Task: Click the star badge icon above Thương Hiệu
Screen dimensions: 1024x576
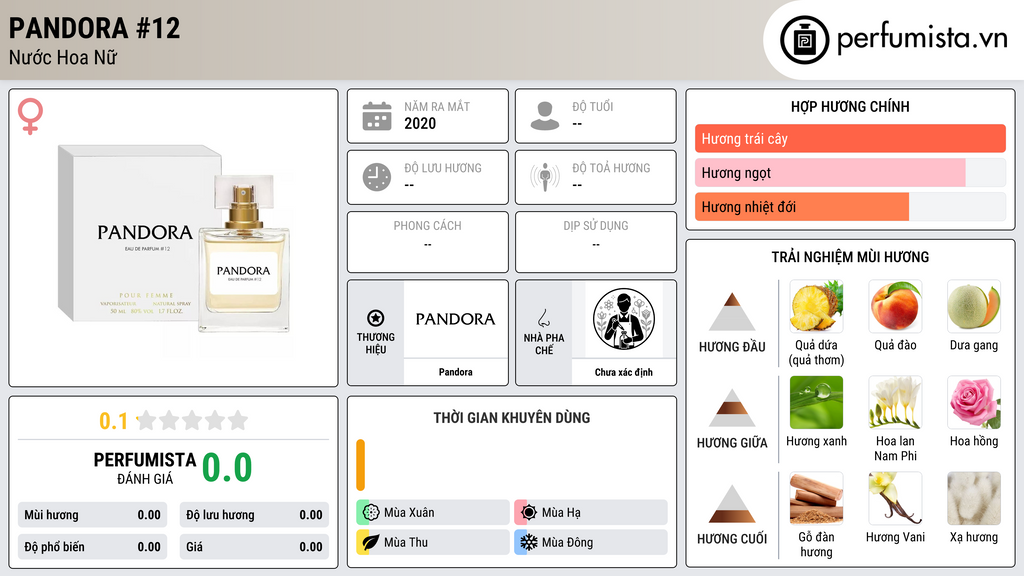Action: (376, 318)
